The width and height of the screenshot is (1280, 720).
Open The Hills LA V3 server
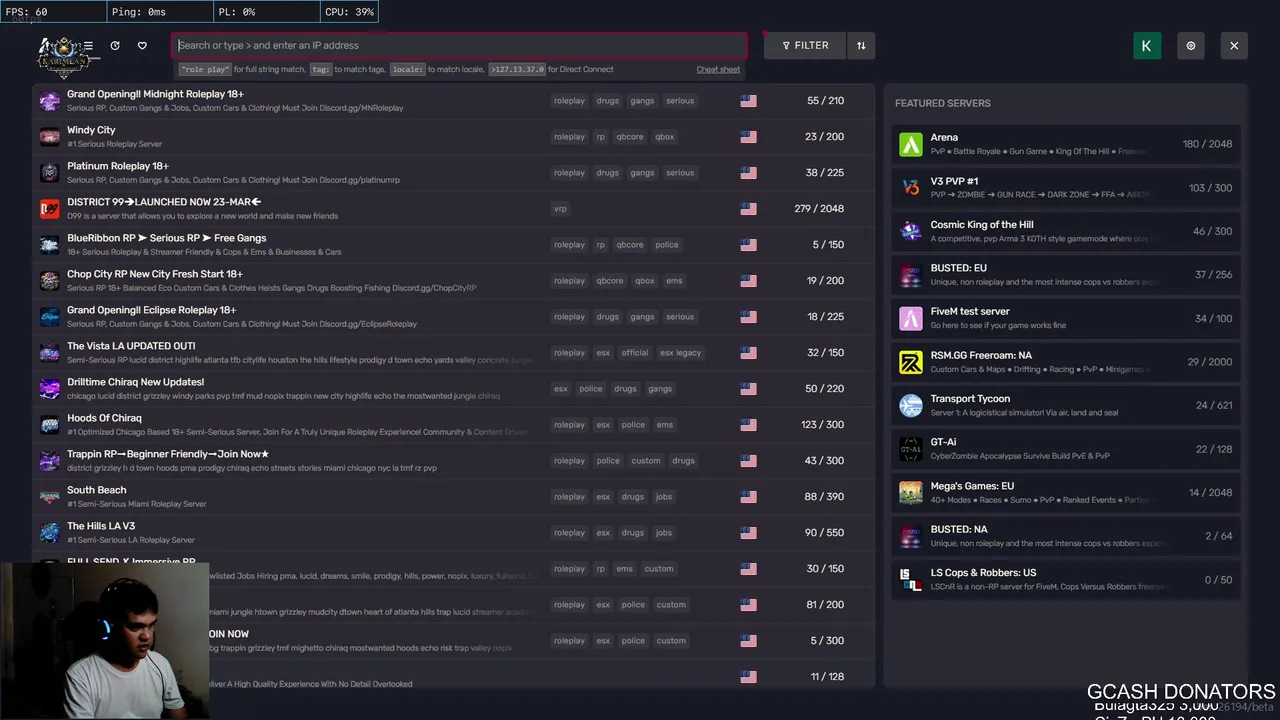click(454, 533)
